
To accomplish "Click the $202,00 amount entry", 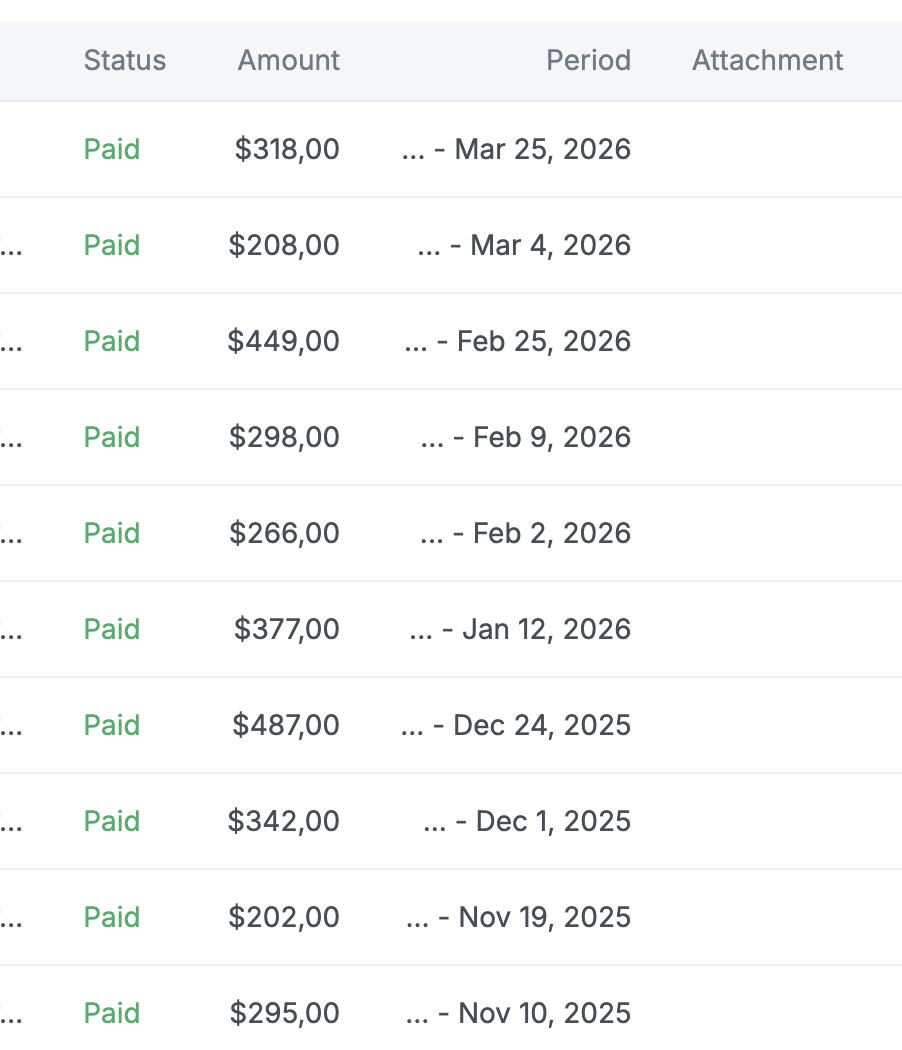I will tap(288, 917).
